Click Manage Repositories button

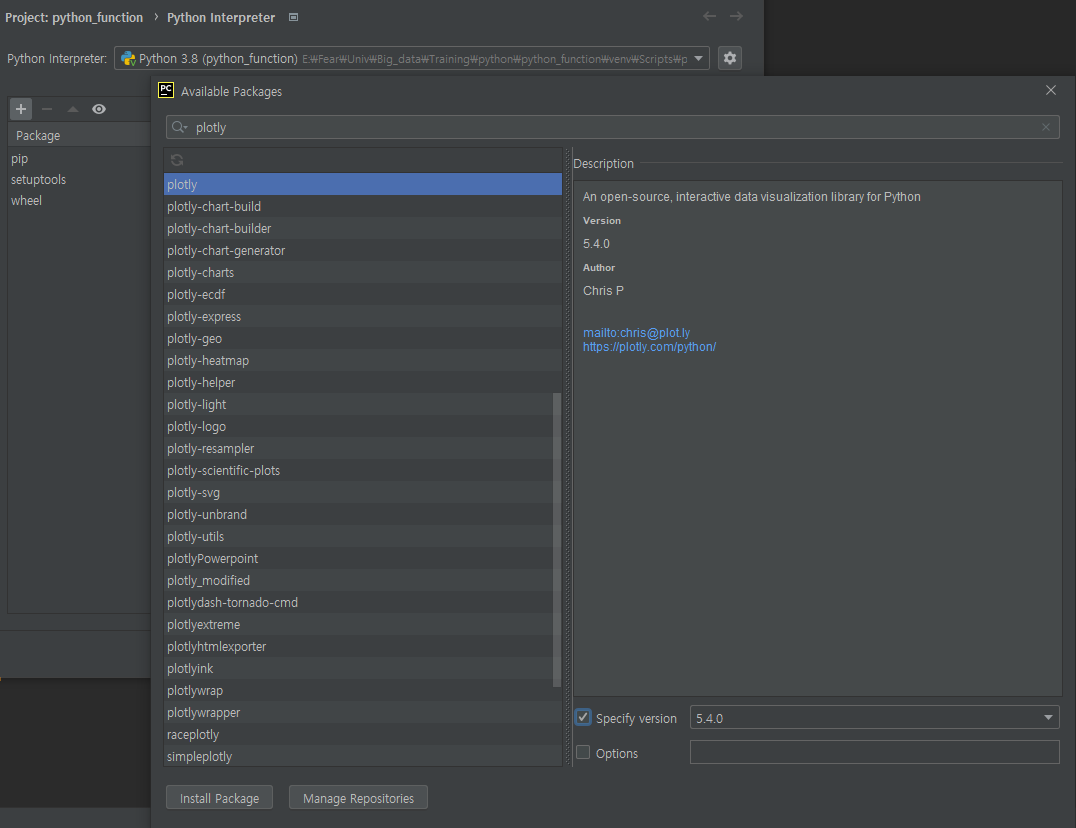358,798
